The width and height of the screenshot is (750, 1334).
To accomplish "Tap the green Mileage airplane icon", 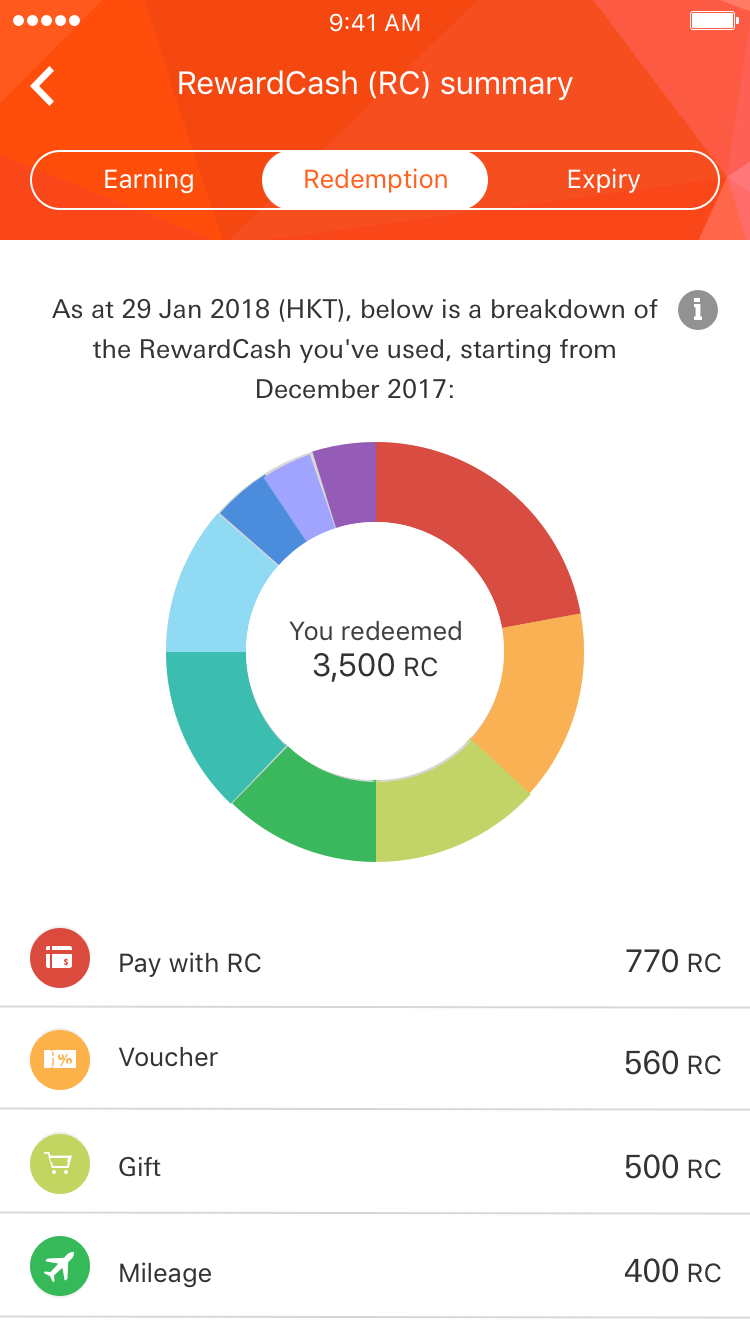I will (60, 1266).
